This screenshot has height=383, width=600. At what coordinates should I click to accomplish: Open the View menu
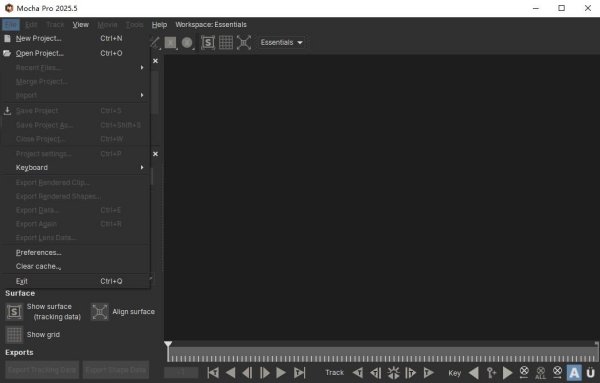(x=81, y=24)
